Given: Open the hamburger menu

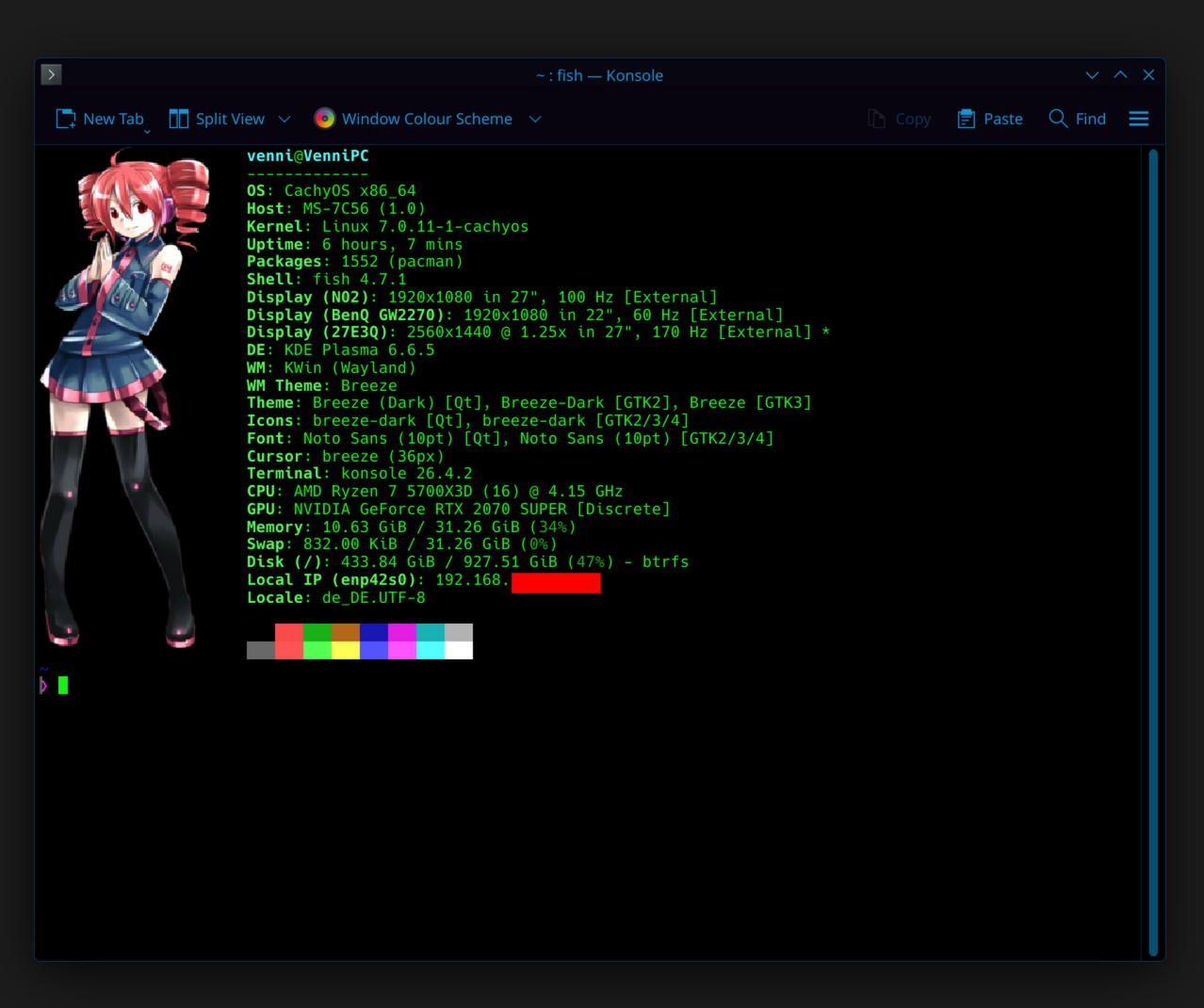Looking at the screenshot, I should pos(1139,119).
